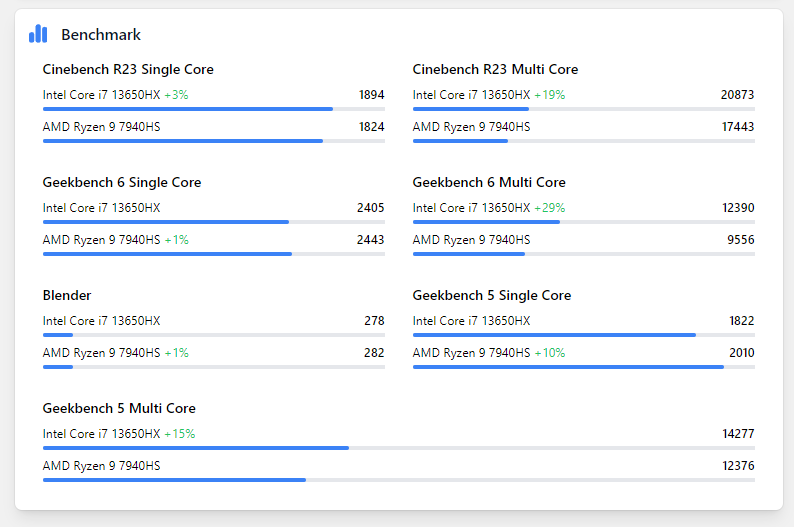The height and width of the screenshot is (527, 794).
Task: Click the Cinebench R23 Single Core title
Action: (128, 69)
